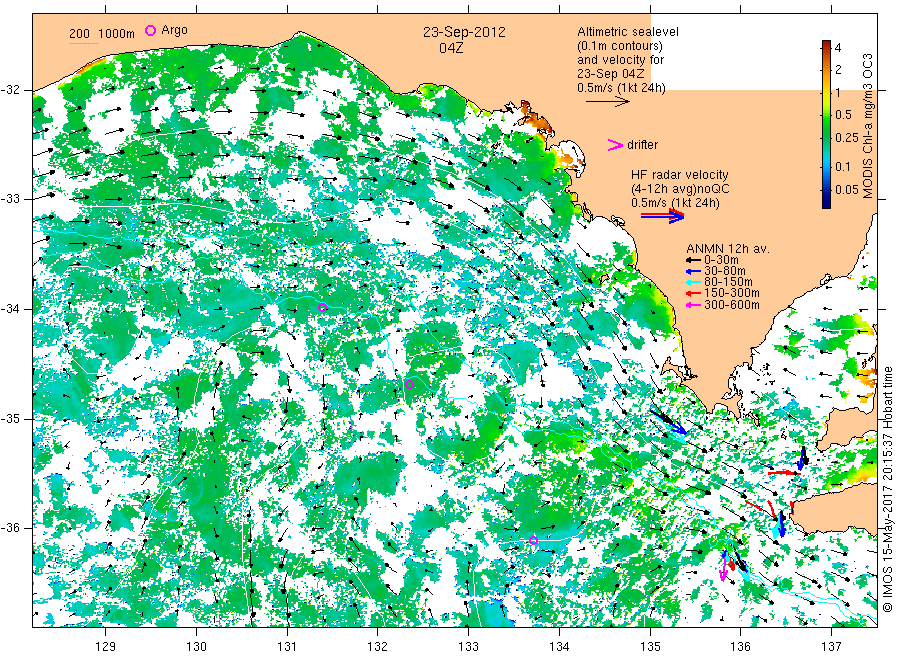Click the '134' longitude axis label

click(559, 647)
